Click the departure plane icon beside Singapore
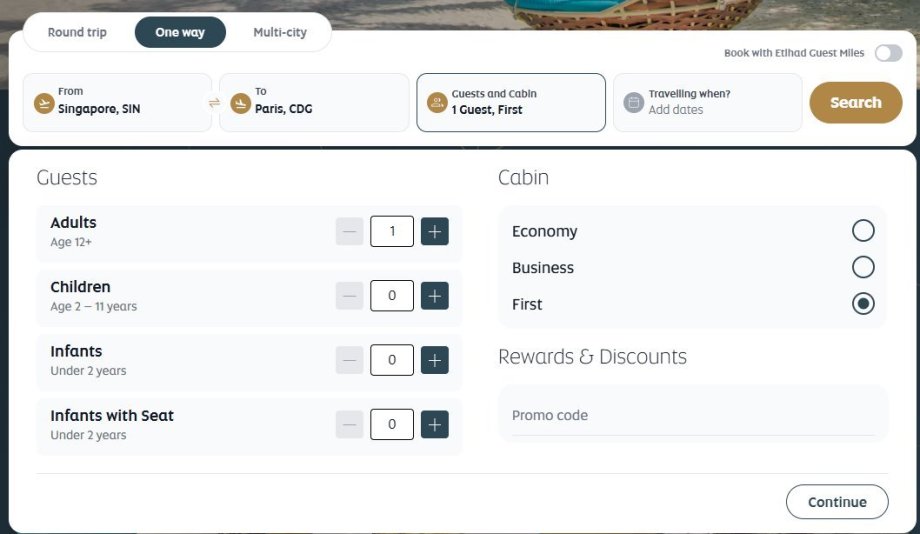This screenshot has width=920, height=534. point(44,103)
